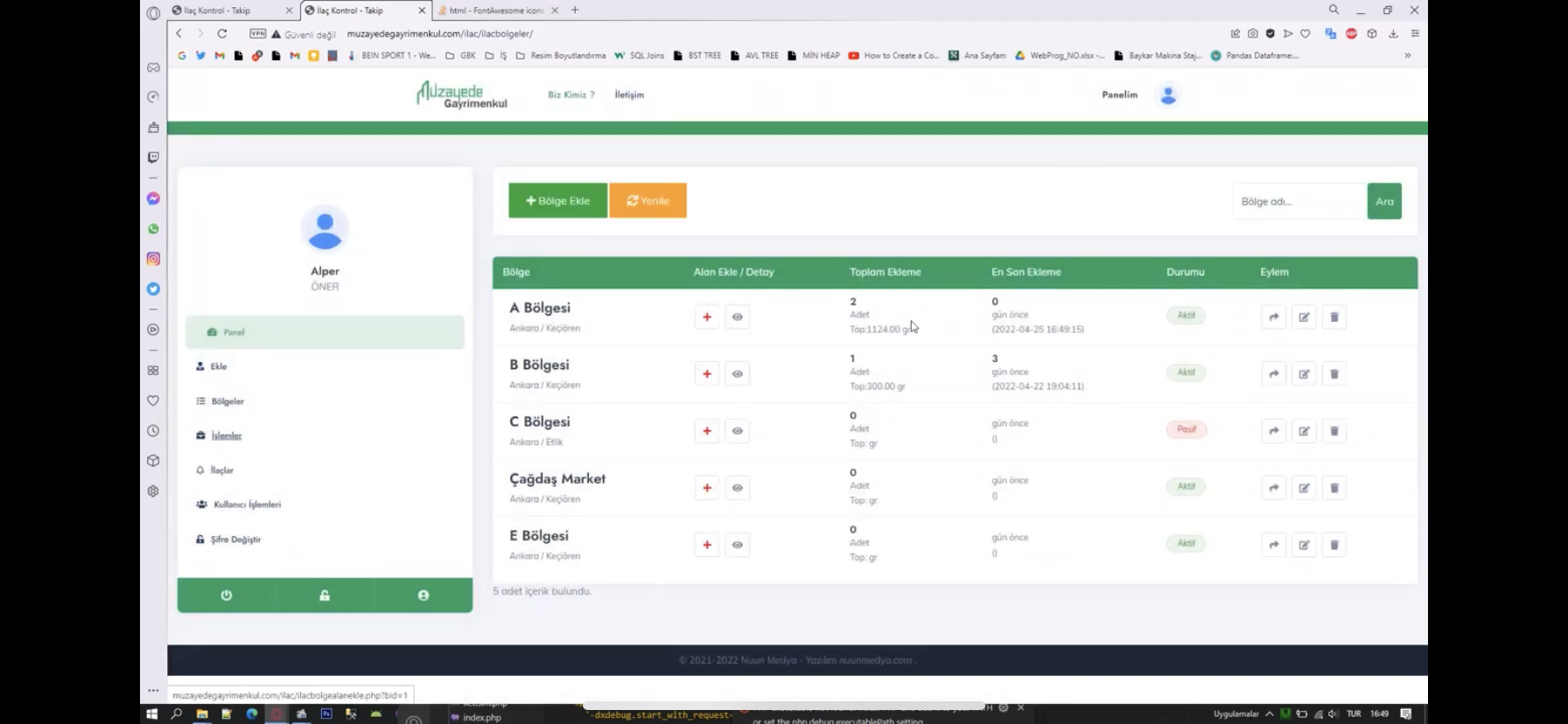Delete the E Bölgesi row
Image resolution: width=1568 pixels, height=724 pixels.
click(x=1334, y=545)
